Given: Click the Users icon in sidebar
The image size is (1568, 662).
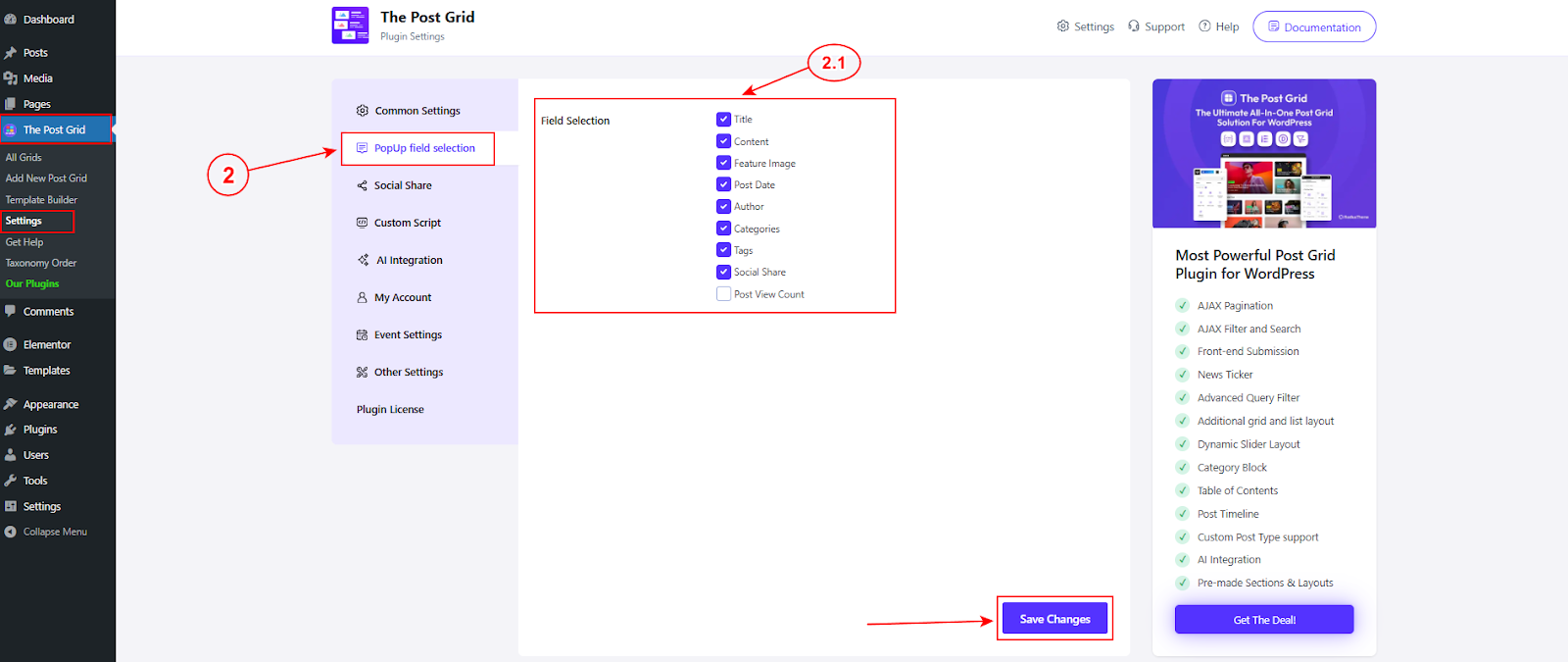Looking at the screenshot, I should coord(11,455).
